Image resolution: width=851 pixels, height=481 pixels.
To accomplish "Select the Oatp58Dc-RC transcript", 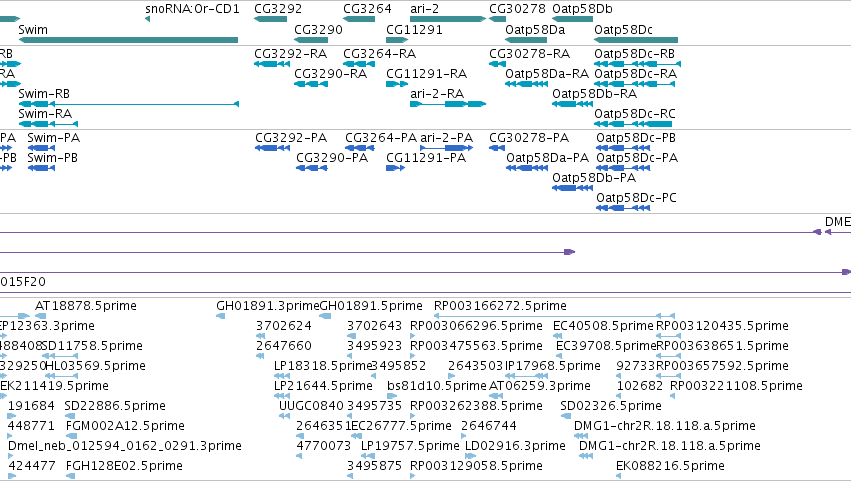I will (x=633, y=124).
